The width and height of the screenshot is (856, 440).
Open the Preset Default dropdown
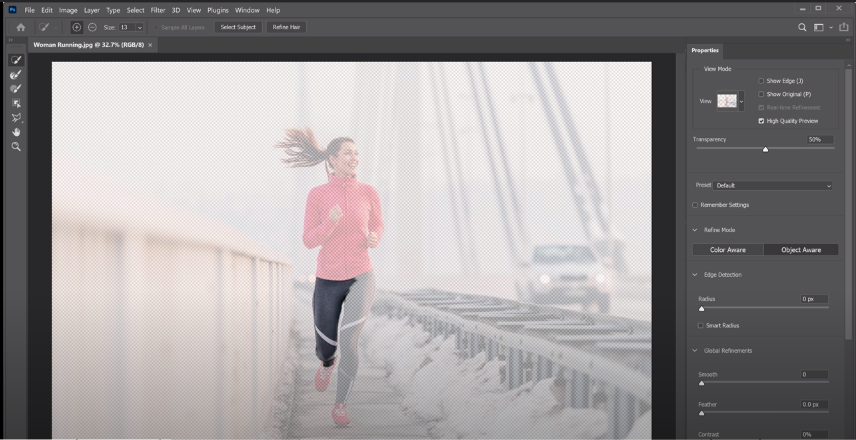tap(773, 185)
